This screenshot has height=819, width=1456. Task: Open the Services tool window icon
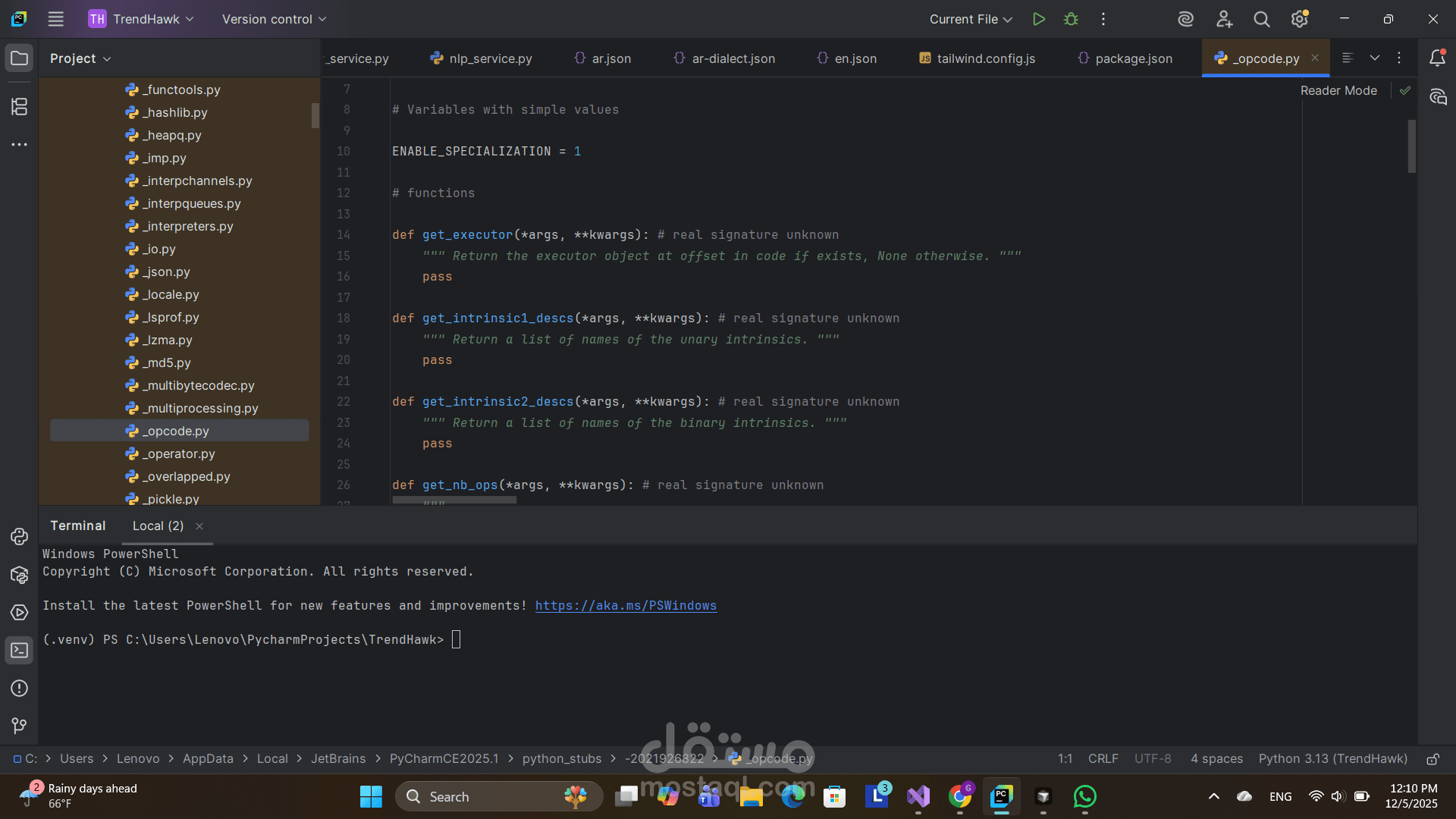(20, 613)
